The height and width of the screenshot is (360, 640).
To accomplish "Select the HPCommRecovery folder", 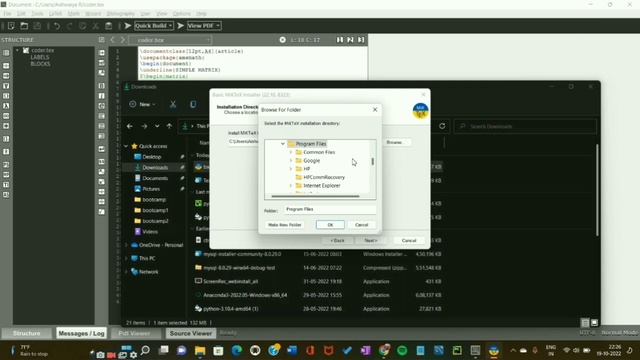I will pyautogui.click(x=324, y=177).
